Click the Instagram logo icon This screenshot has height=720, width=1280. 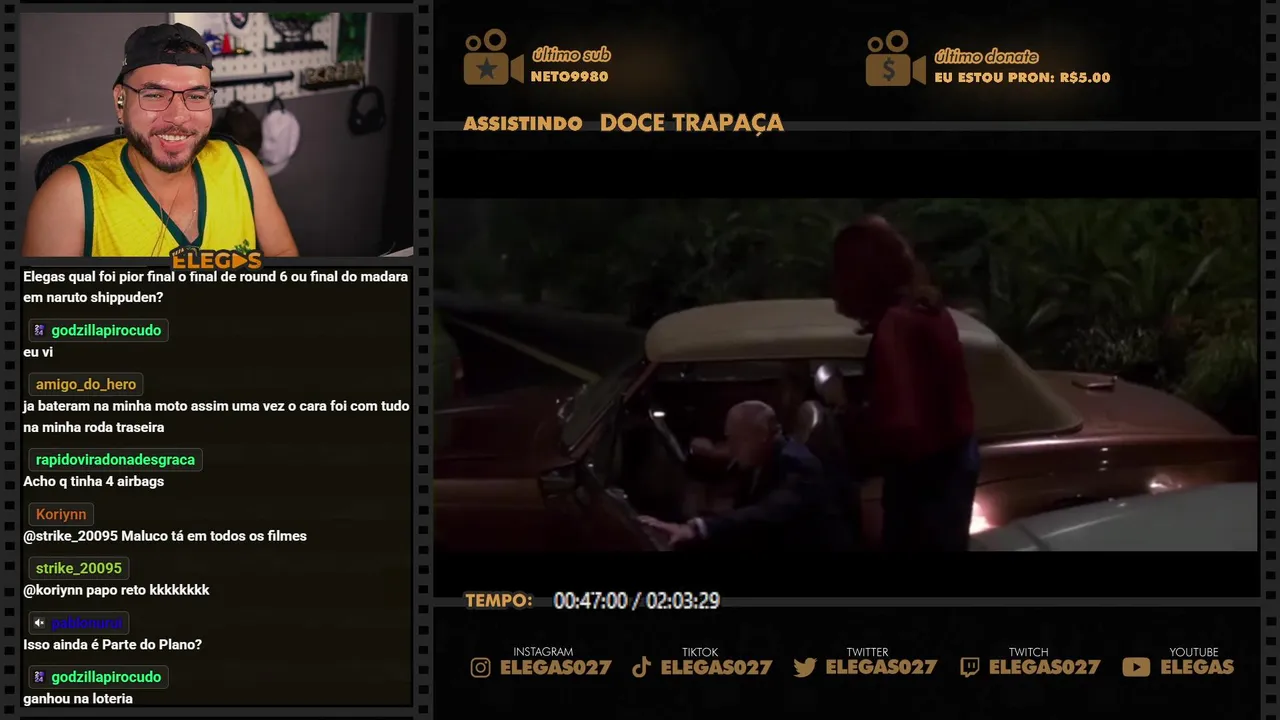[481, 668]
